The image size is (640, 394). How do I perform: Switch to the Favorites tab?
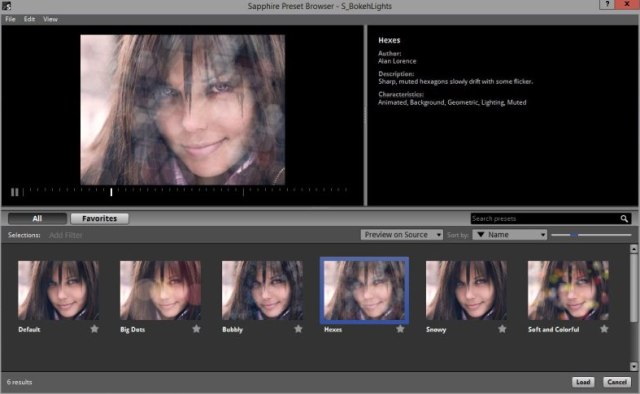100,218
